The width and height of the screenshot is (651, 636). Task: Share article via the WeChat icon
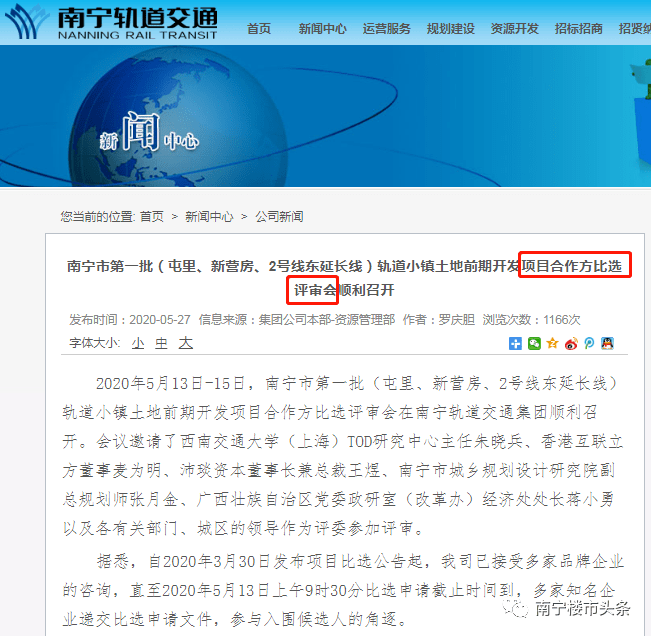[534, 344]
